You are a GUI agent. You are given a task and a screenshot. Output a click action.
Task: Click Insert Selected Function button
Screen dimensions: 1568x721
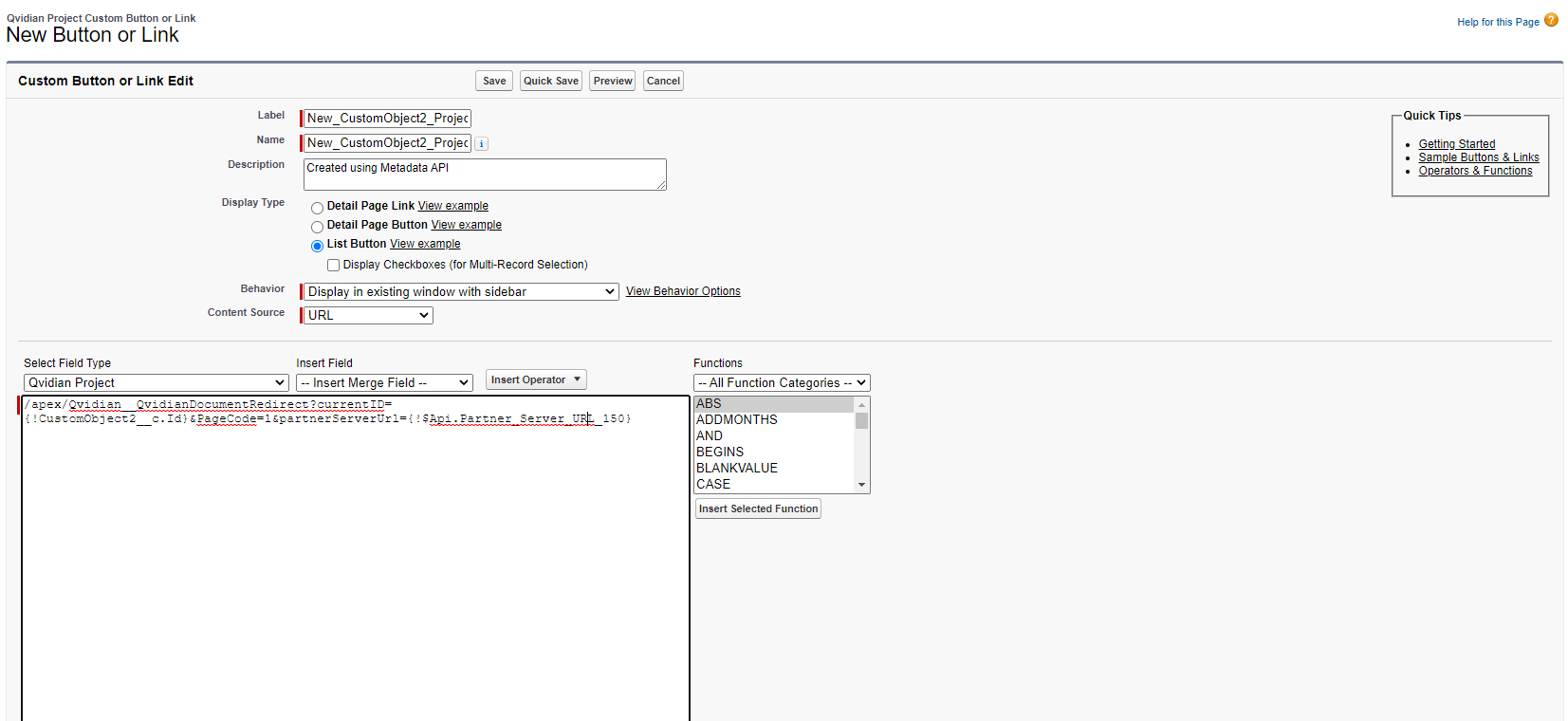point(758,508)
